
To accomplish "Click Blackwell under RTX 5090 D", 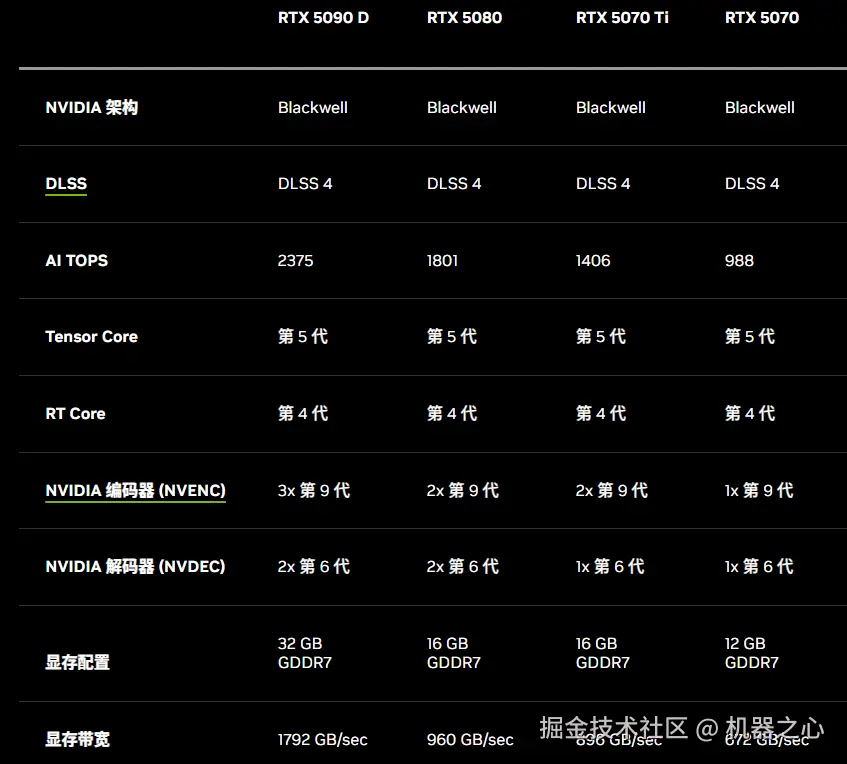I will click(x=313, y=108).
